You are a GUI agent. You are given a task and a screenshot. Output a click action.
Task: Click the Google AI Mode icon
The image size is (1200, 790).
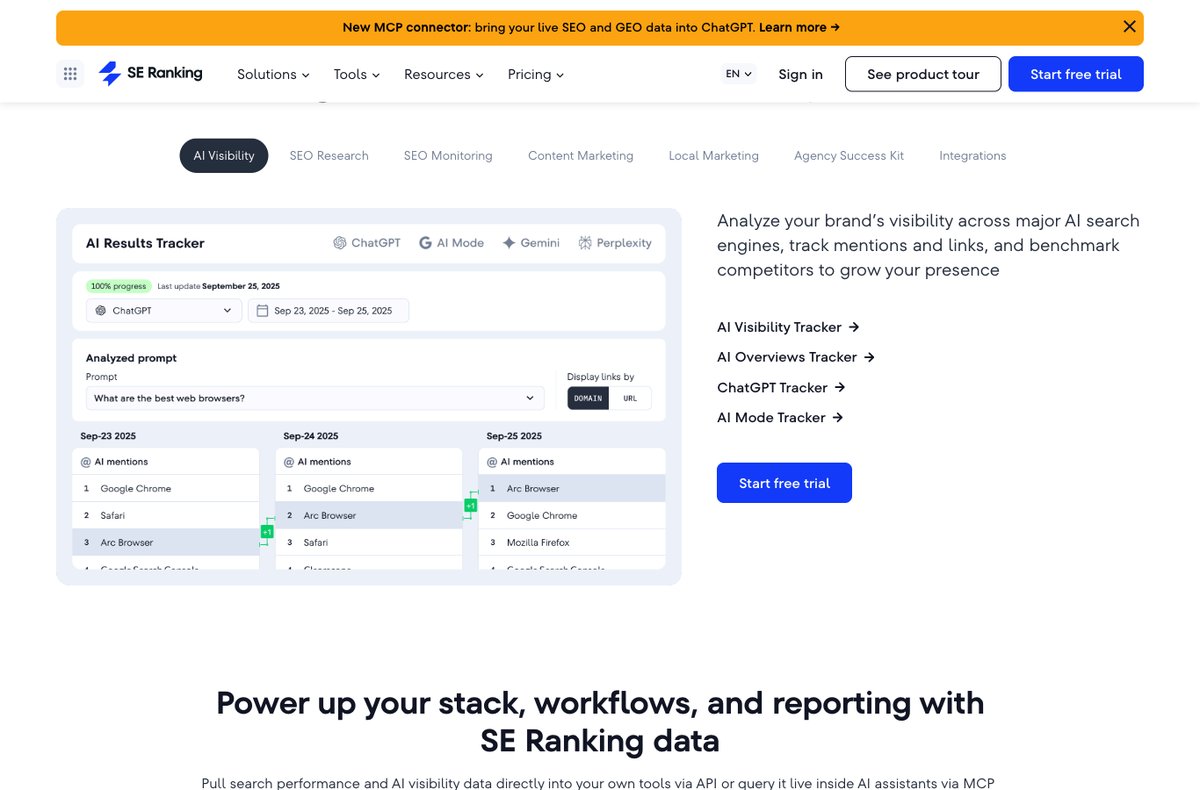click(425, 243)
